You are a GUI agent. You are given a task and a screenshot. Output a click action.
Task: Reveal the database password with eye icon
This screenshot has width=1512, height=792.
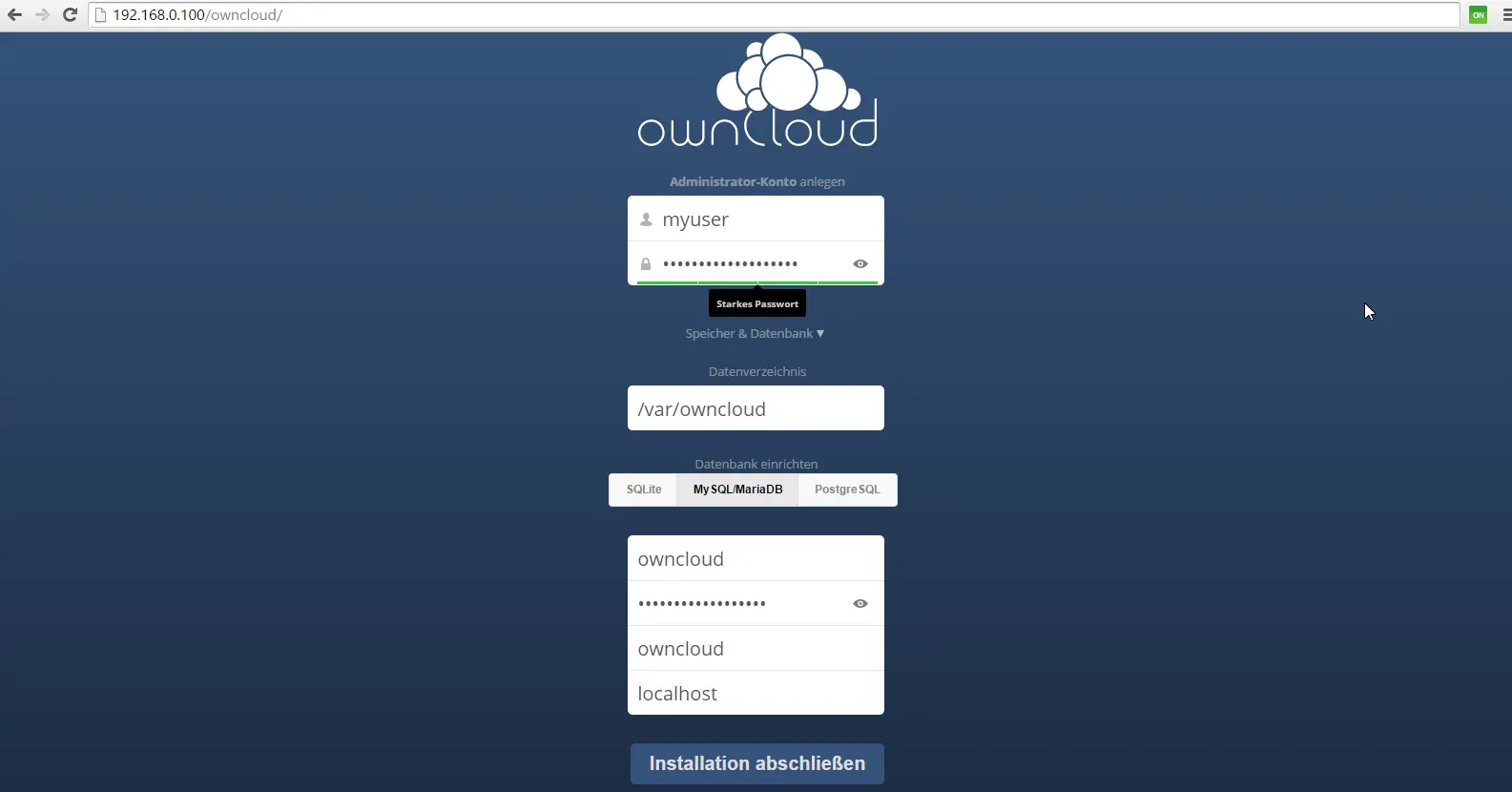coord(860,604)
